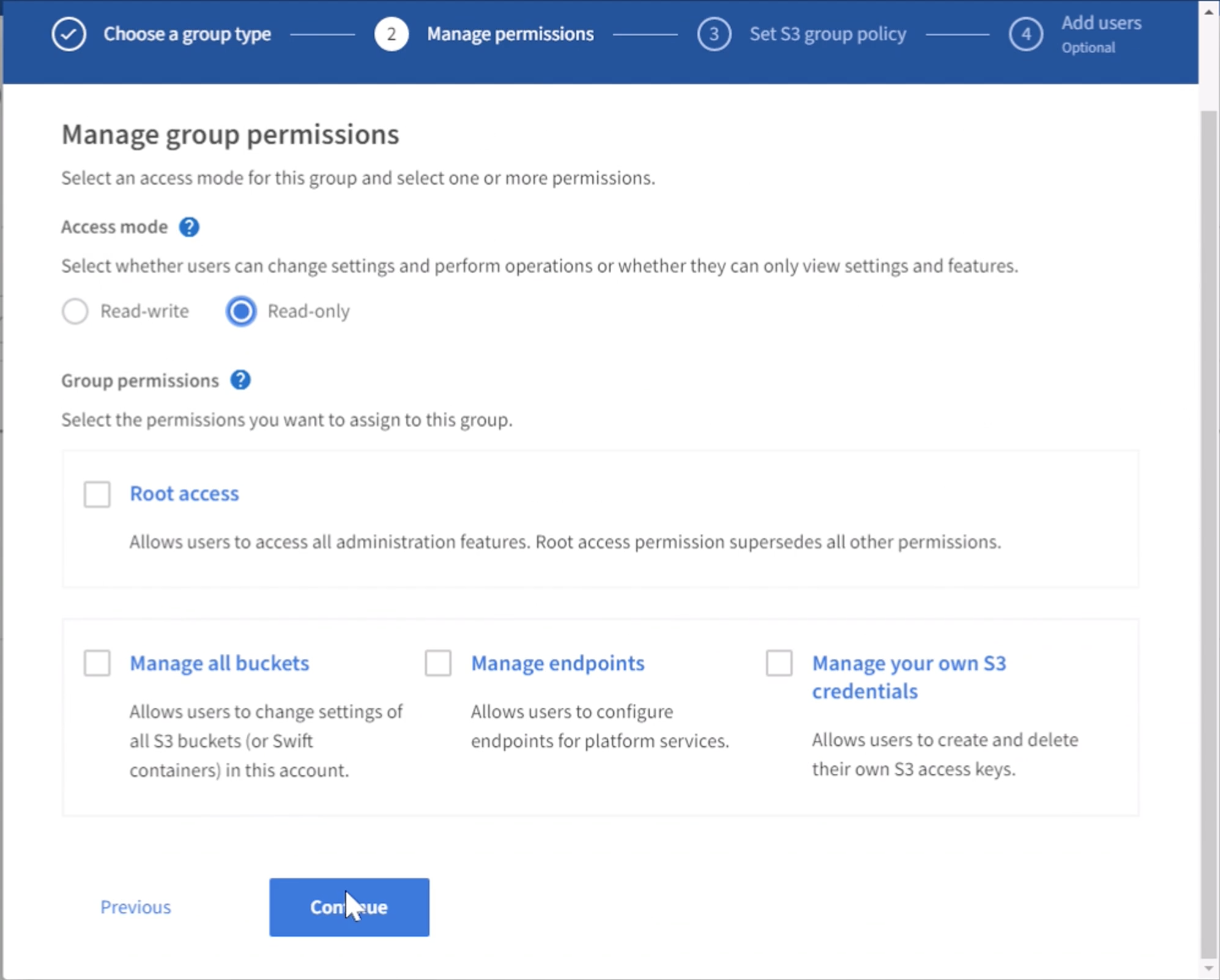Click the Manage all buckets permission icon
The height and width of the screenshot is (980, 1220).
[x=96, y=662]
